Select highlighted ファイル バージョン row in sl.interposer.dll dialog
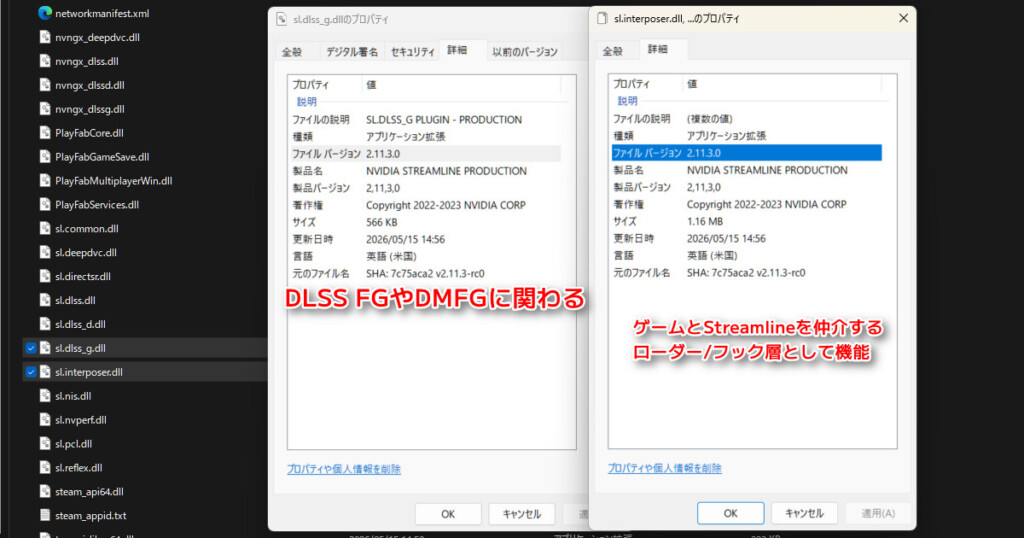The height and width of the screenshot is (538, 1024). [x=746, y=153]
